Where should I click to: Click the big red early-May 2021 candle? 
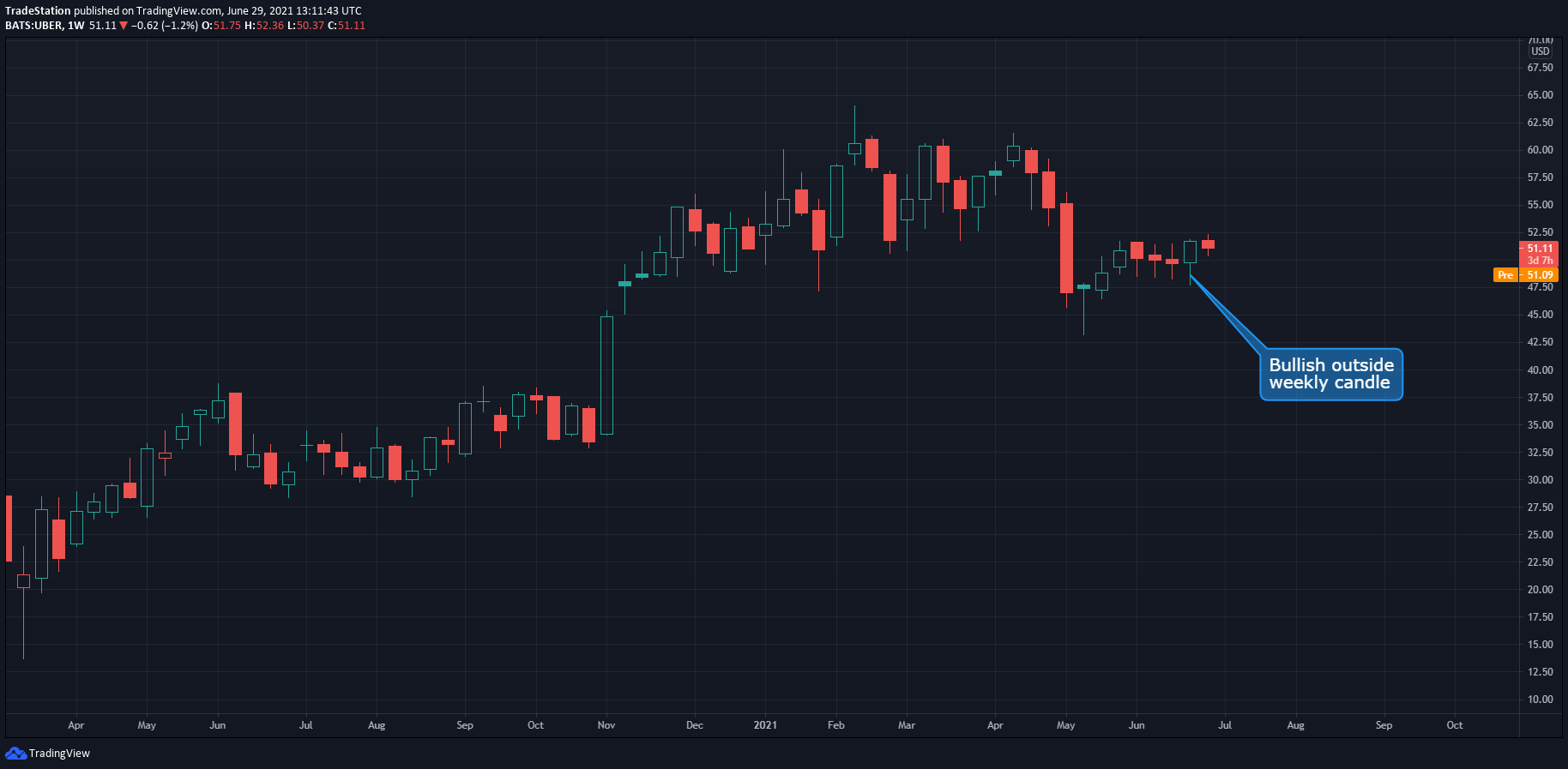(x=1066, y=248)
